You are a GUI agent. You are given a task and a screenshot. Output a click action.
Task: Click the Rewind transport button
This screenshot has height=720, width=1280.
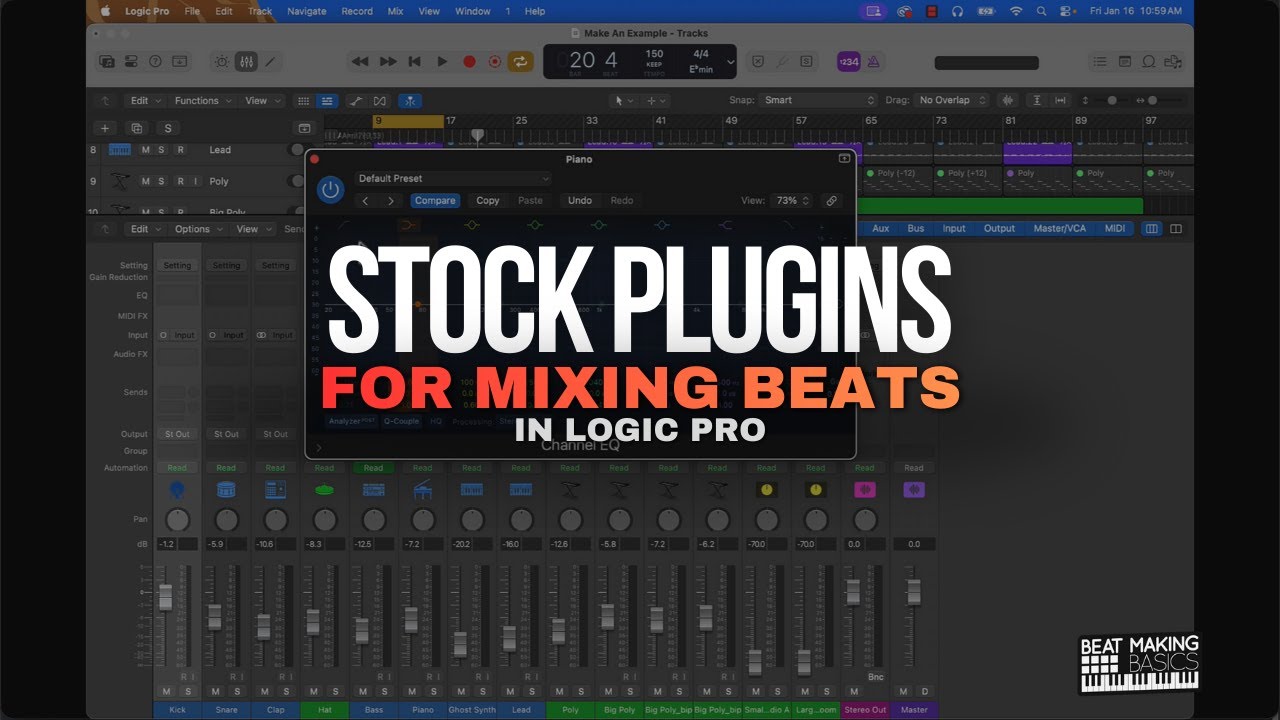360,61
